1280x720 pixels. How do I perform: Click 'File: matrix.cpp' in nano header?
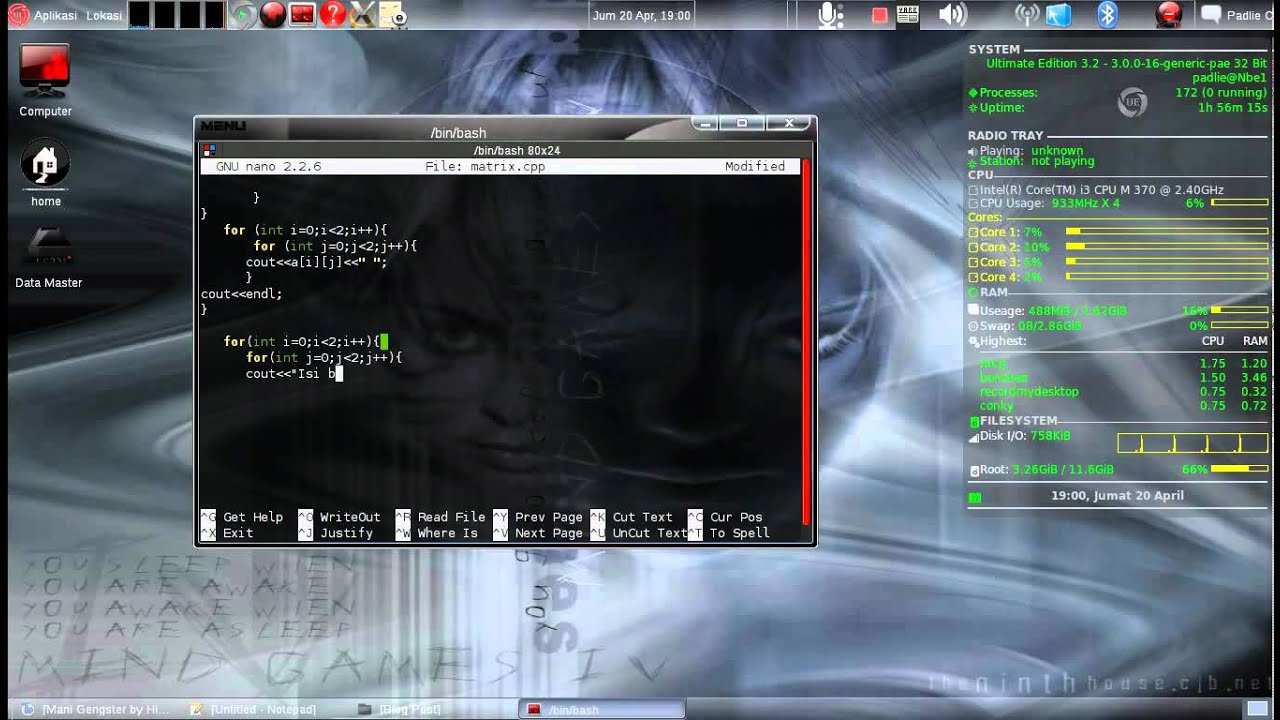point(485,167)
